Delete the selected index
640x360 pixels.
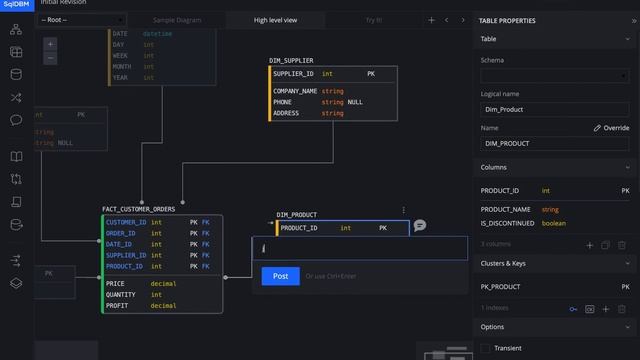click(622, 309)
